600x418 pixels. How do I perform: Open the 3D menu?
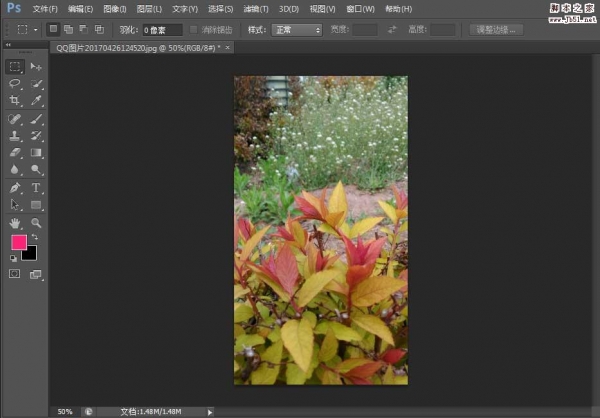tap(289, 9)
